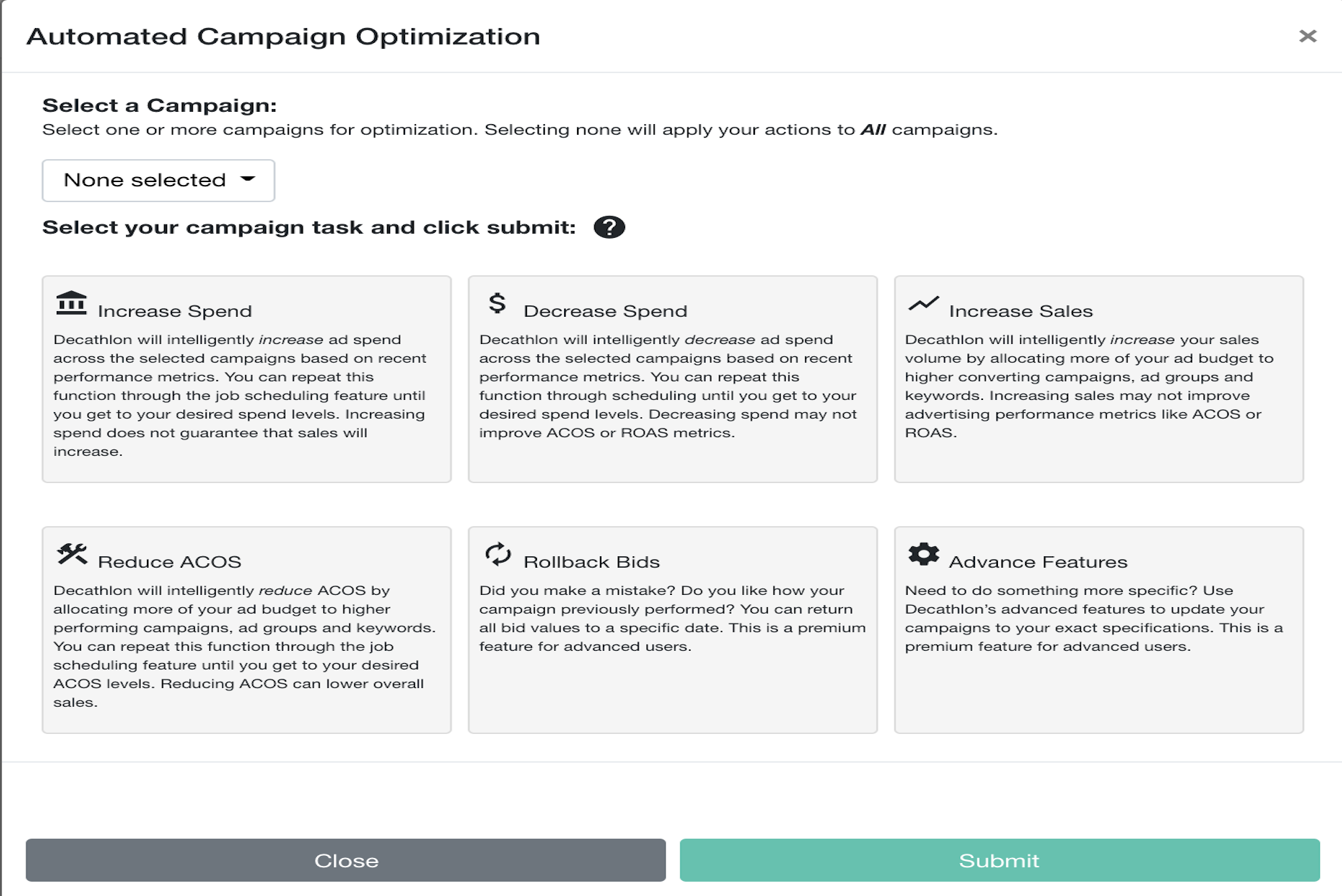Image resolution: width=1342 pixels, height=896 pixels.
Task: Click the gray Close button
Action: 346,860
